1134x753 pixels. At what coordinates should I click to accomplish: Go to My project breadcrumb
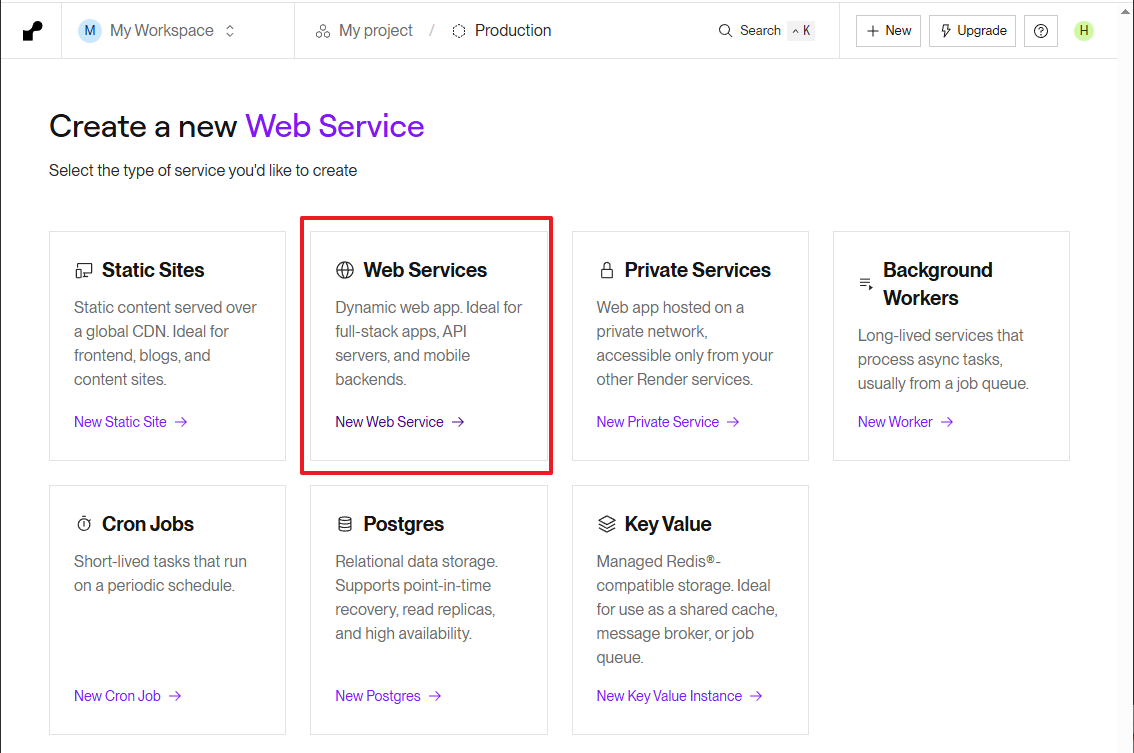coord(364,31)
